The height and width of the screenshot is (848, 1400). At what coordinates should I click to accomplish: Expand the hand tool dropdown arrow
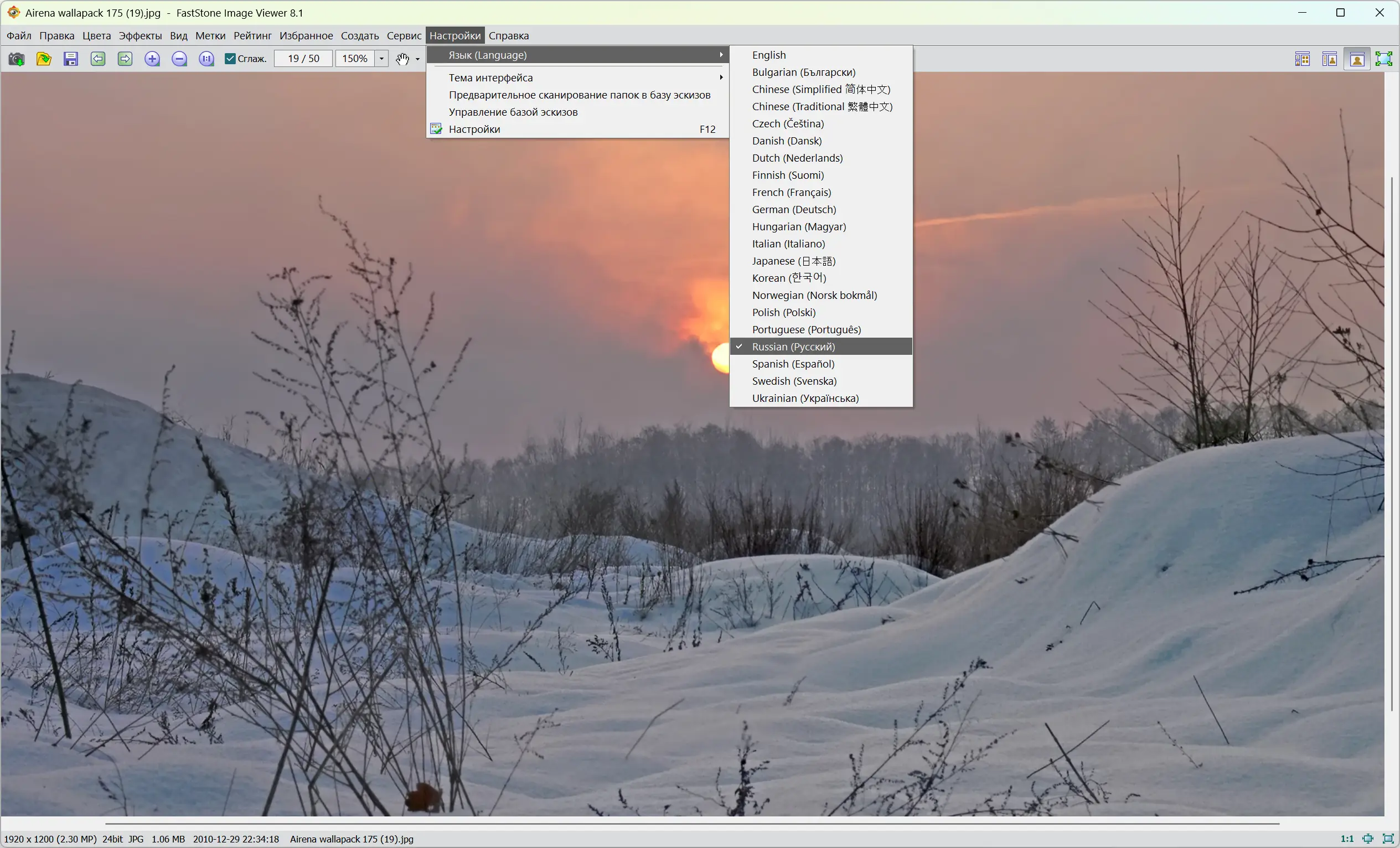click(418, 59)
